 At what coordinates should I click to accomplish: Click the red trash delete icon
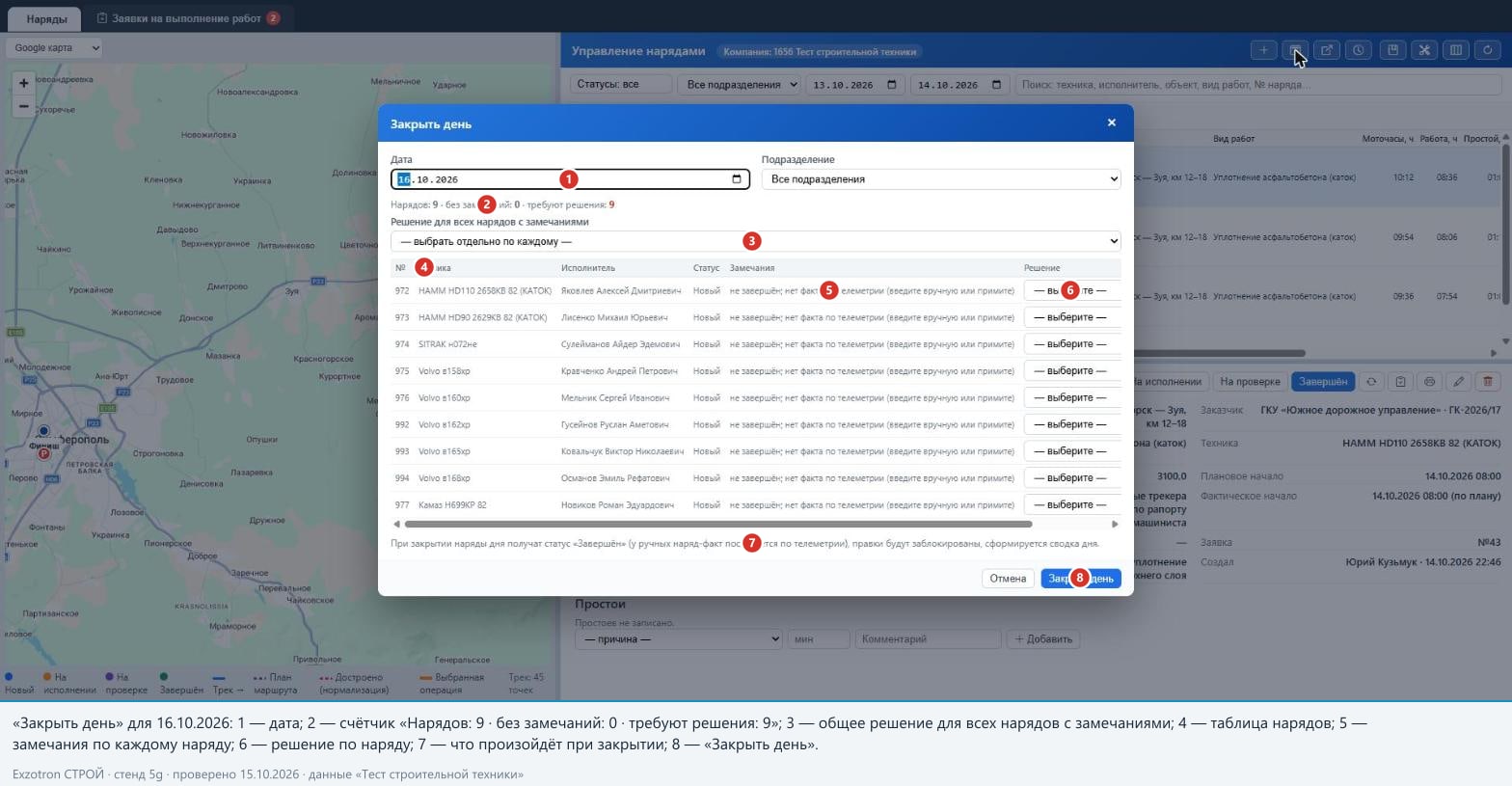(x=1488, y=382)
